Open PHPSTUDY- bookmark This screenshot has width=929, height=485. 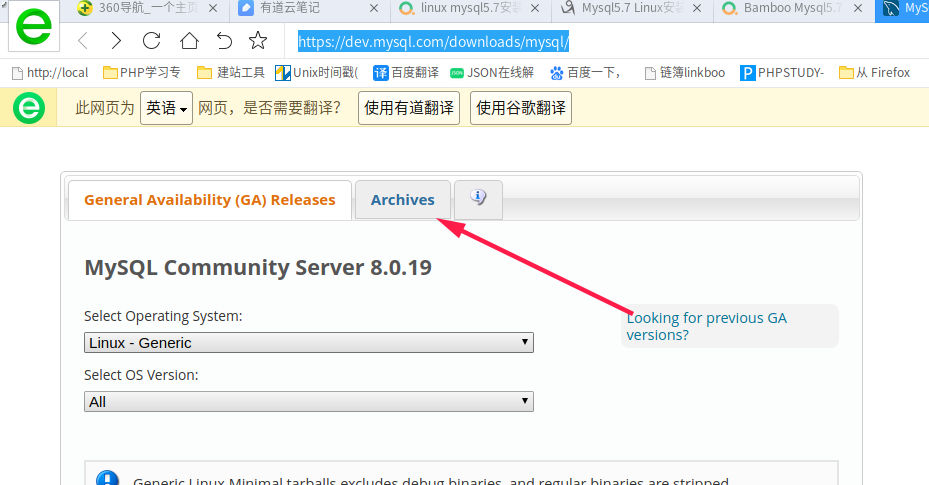[782, 73]
